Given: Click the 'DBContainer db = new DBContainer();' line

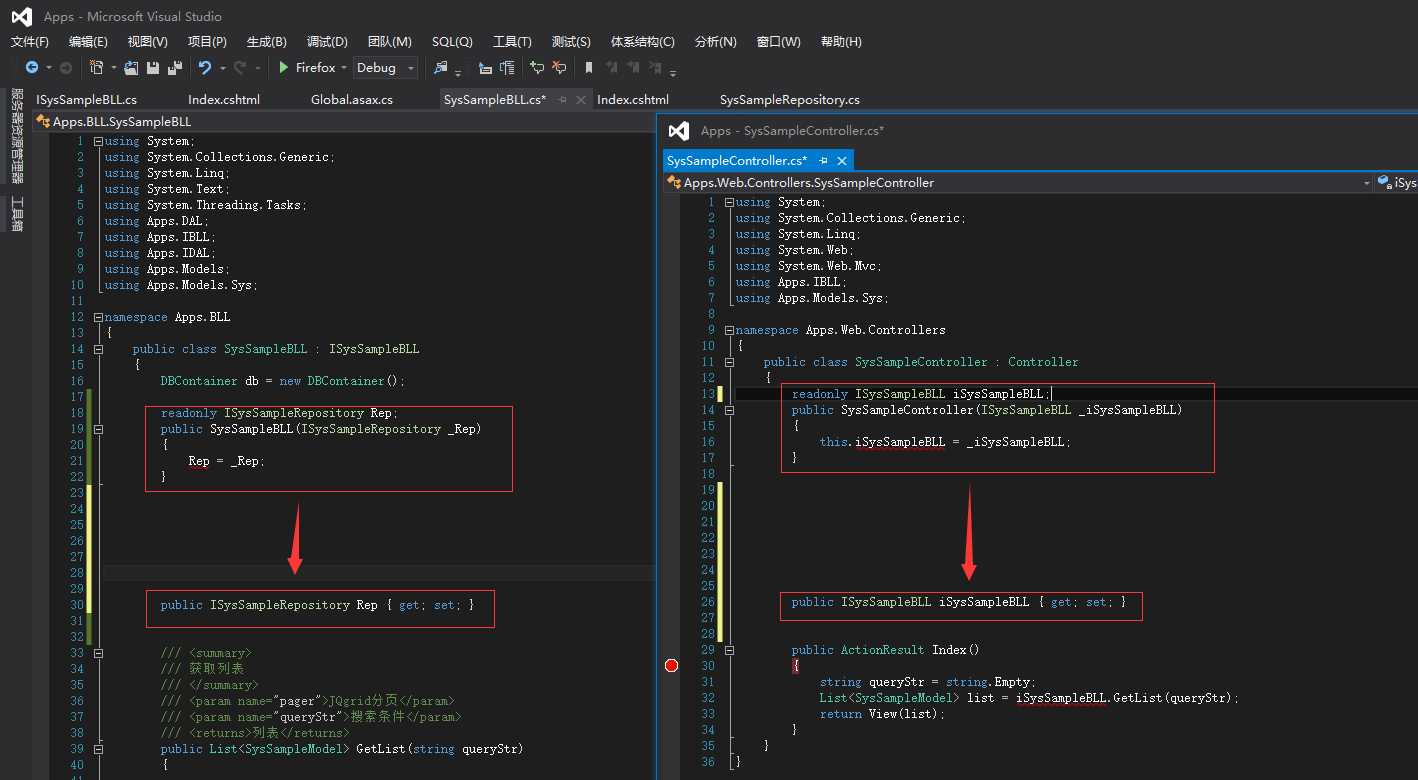Looking at the screenshot, I should (x=282, y=381).
